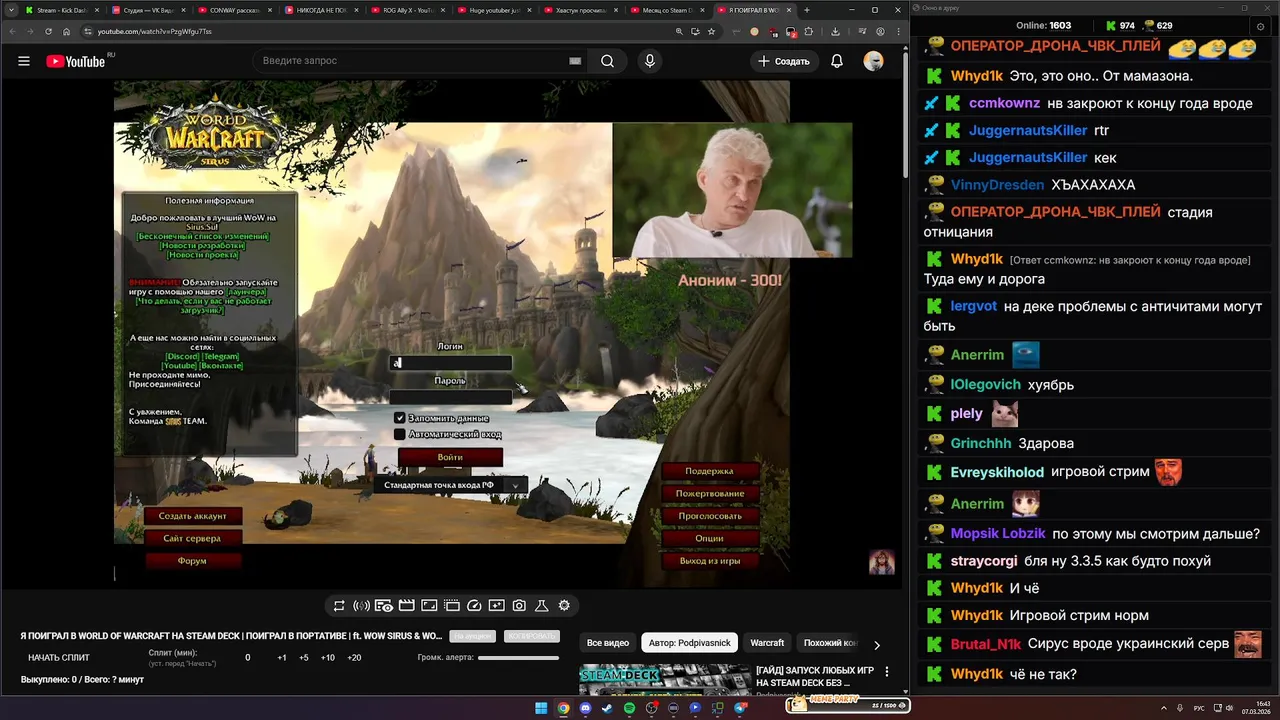1280x720 pixels.
Task: Open the browser home page icon
Action: click(x=66, y=31)
